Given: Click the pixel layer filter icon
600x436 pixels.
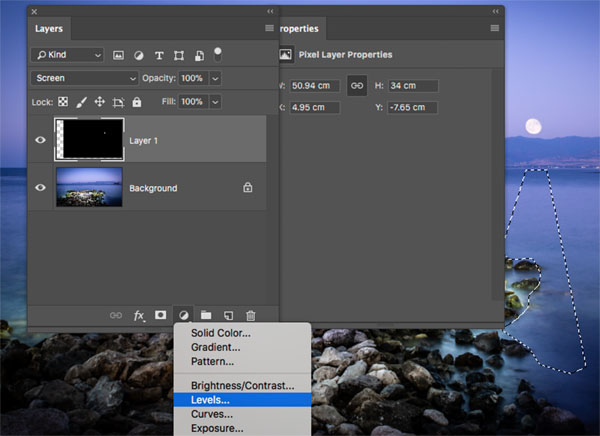Looking at the screenshot, I should 119,55.
